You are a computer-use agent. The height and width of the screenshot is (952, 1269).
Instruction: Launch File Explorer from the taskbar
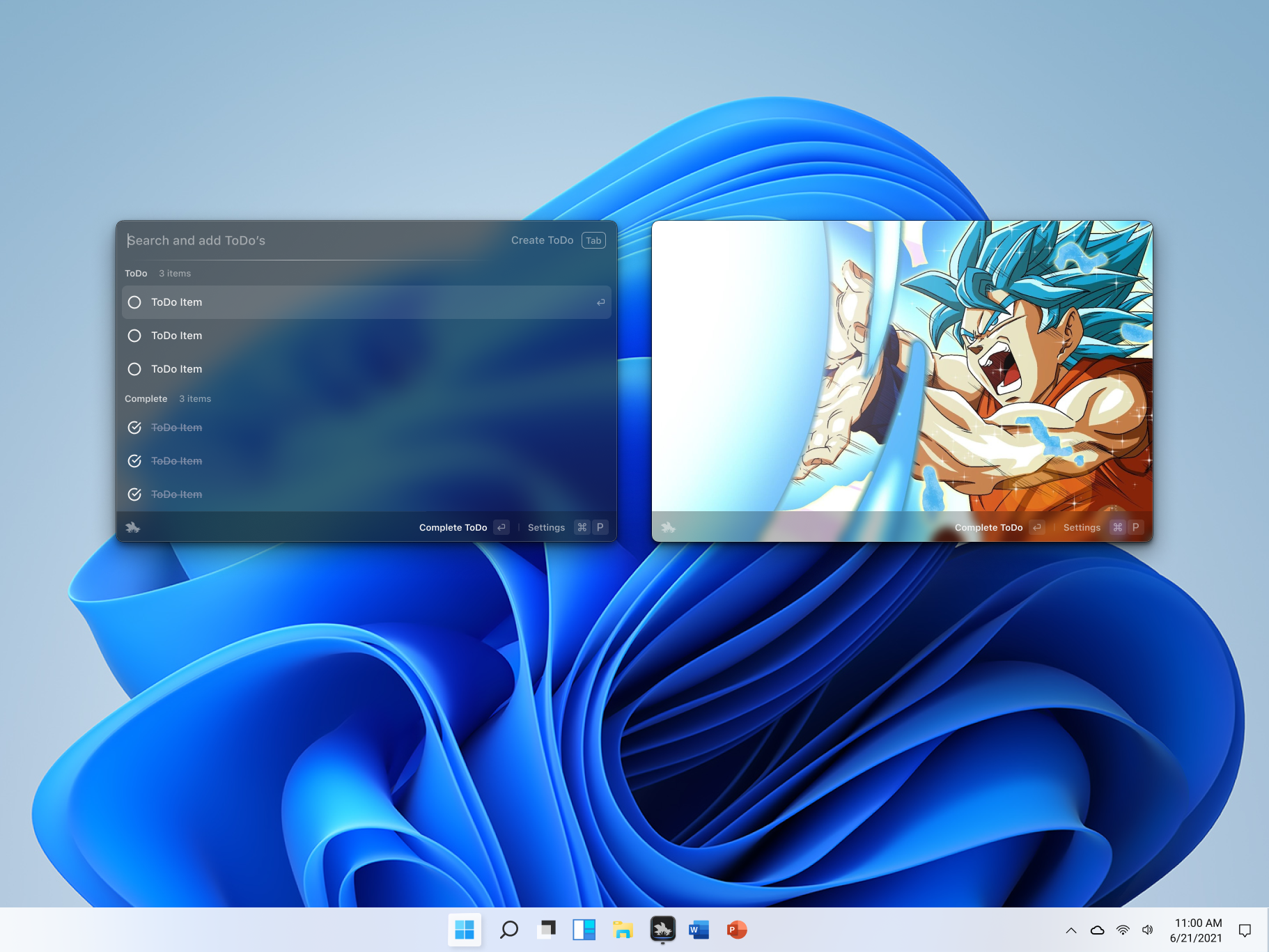(623, 930)
